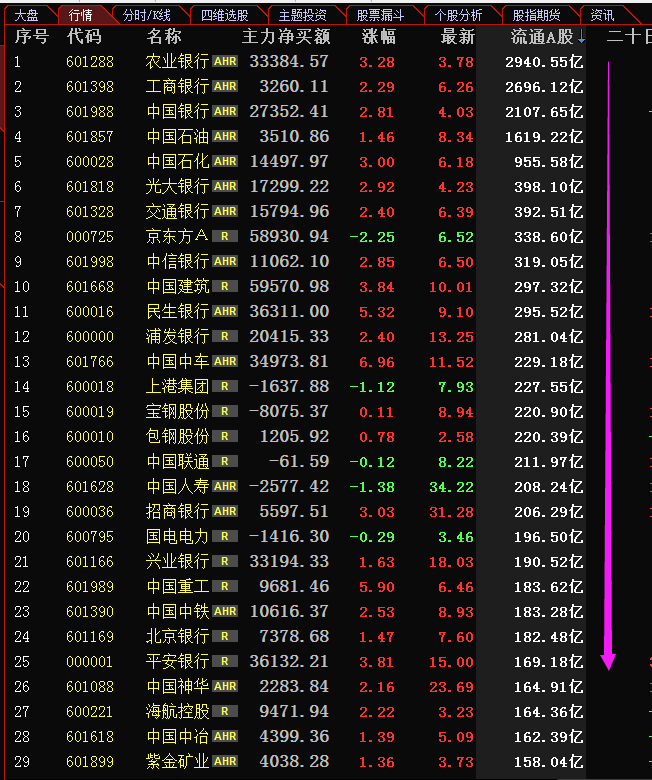652x780 pixels.
Task: Click the AHR badge next to 招商银行
Action: 225,511
